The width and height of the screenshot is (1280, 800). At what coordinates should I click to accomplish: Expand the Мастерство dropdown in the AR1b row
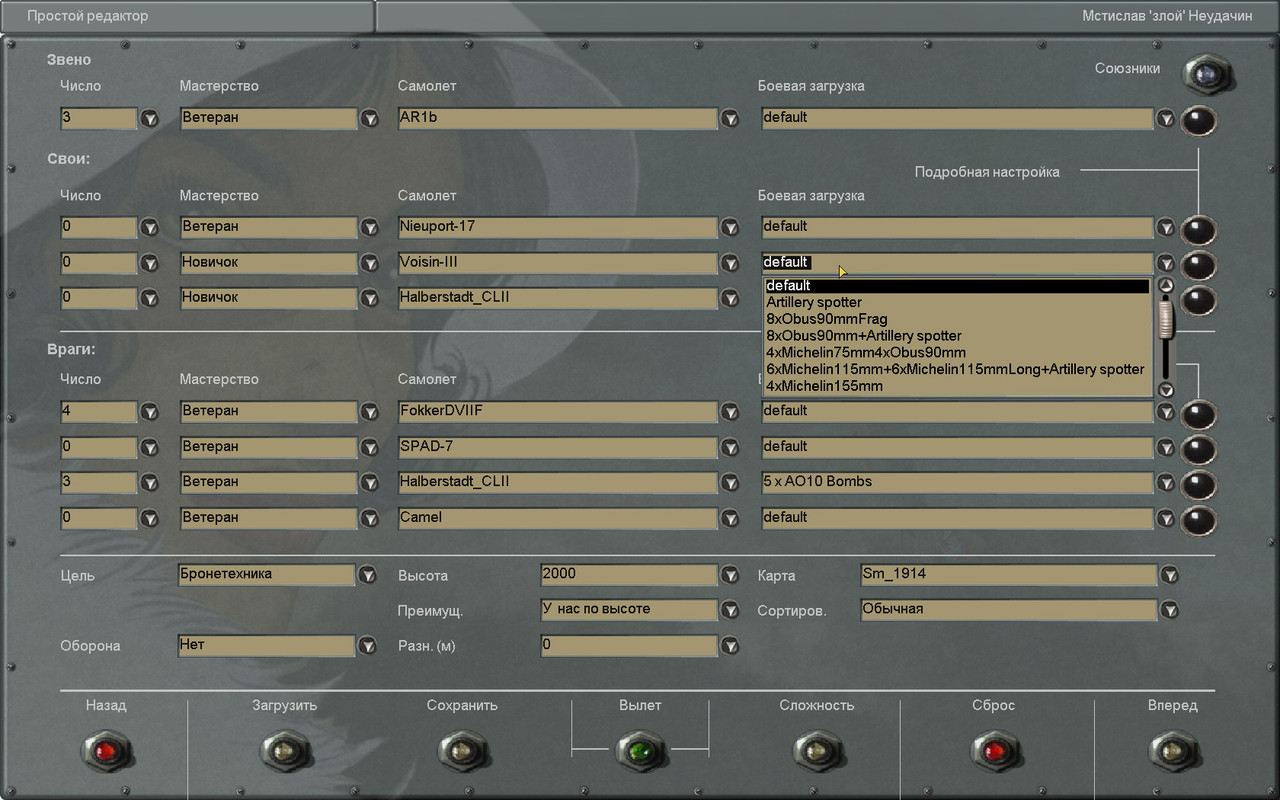point(370,119)
